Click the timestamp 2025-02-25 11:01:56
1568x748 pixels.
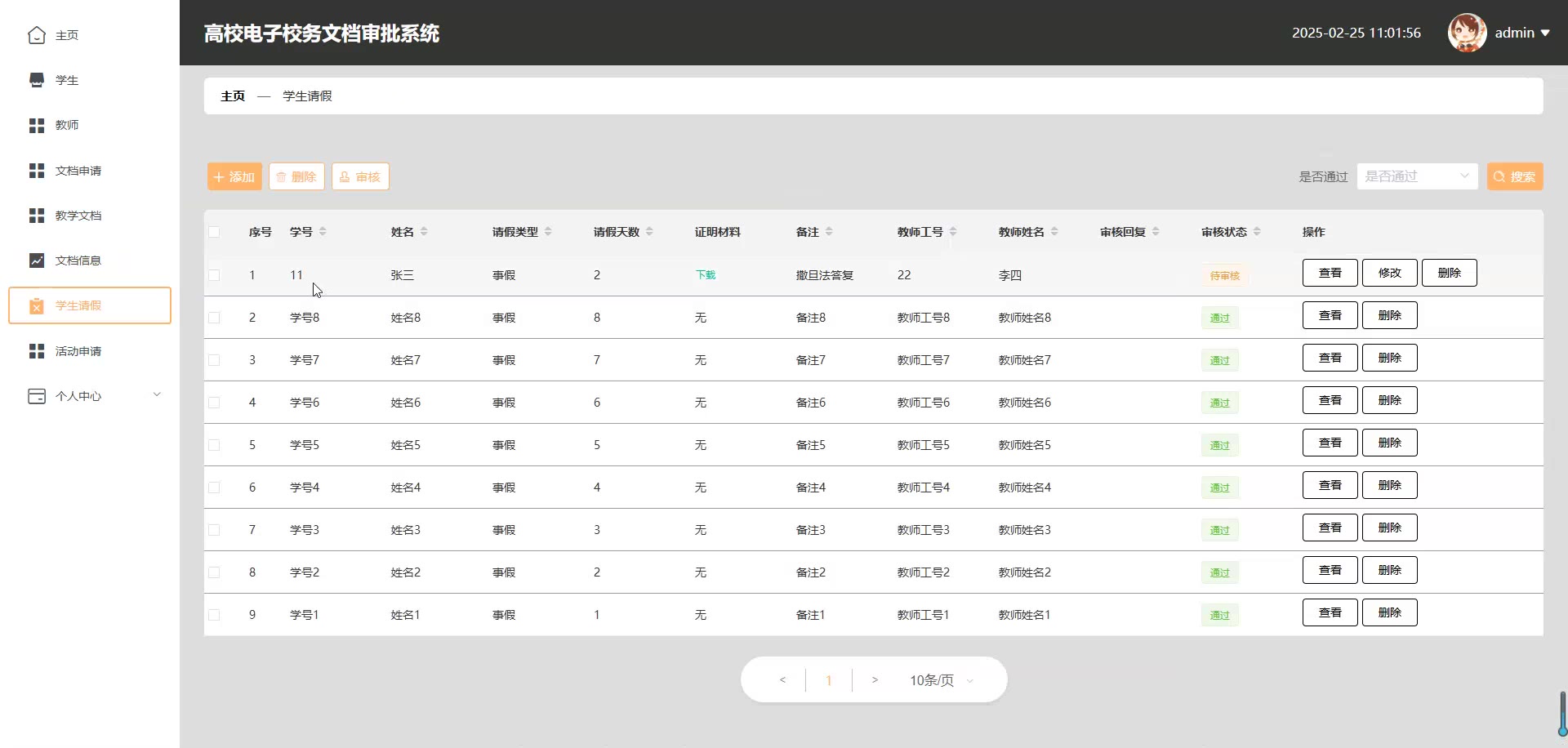(1356, 33)
